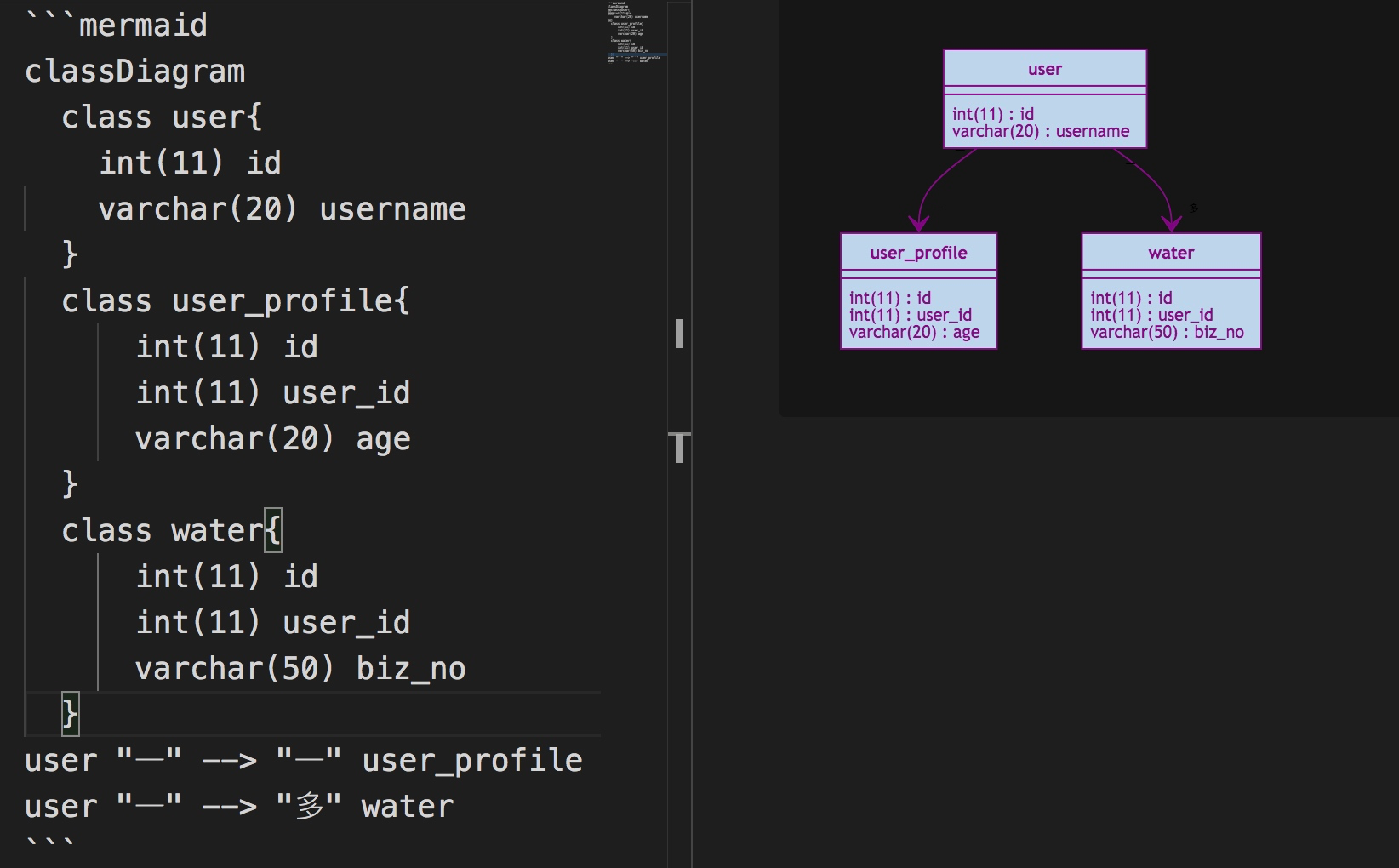Click the user to user_profile relation line in code
The height and width of the screenshot is (868, 1399).
[x=304, y=760]
